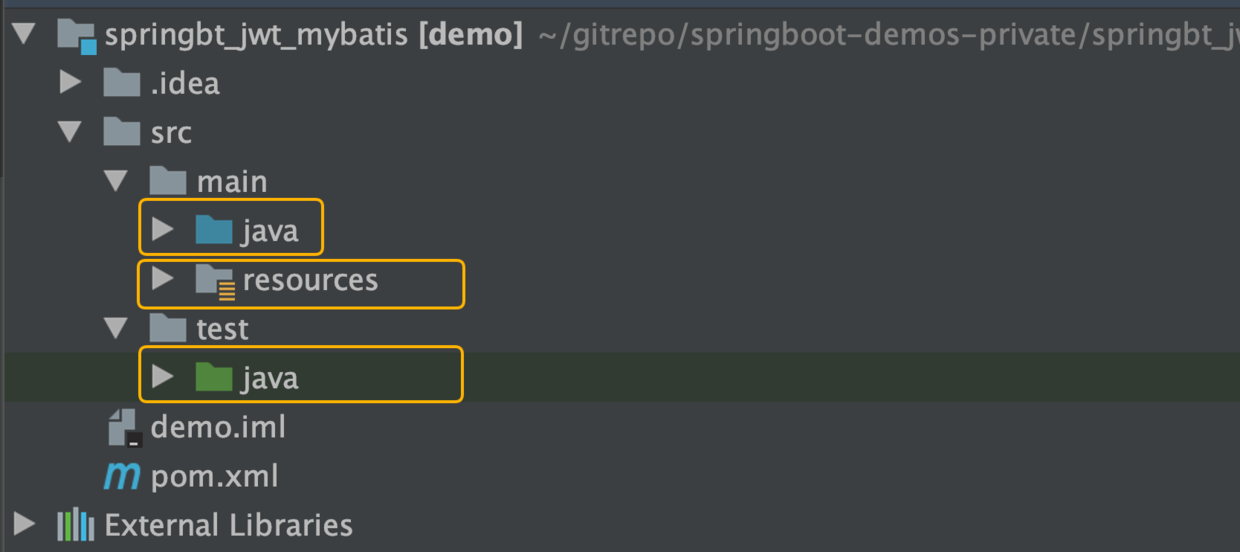
Task: Click the blue java source folder icon
Action: click(x=214, y=231)
